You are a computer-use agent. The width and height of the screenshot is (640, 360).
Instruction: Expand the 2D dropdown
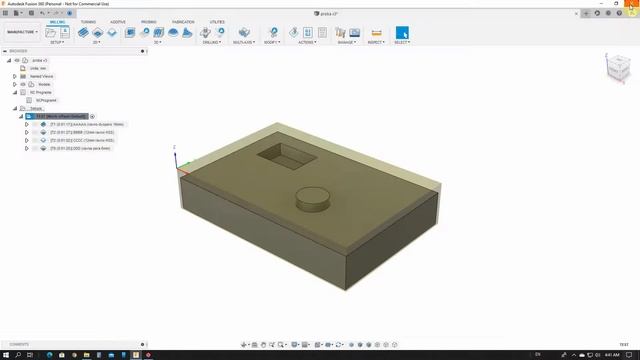[96, 42]
